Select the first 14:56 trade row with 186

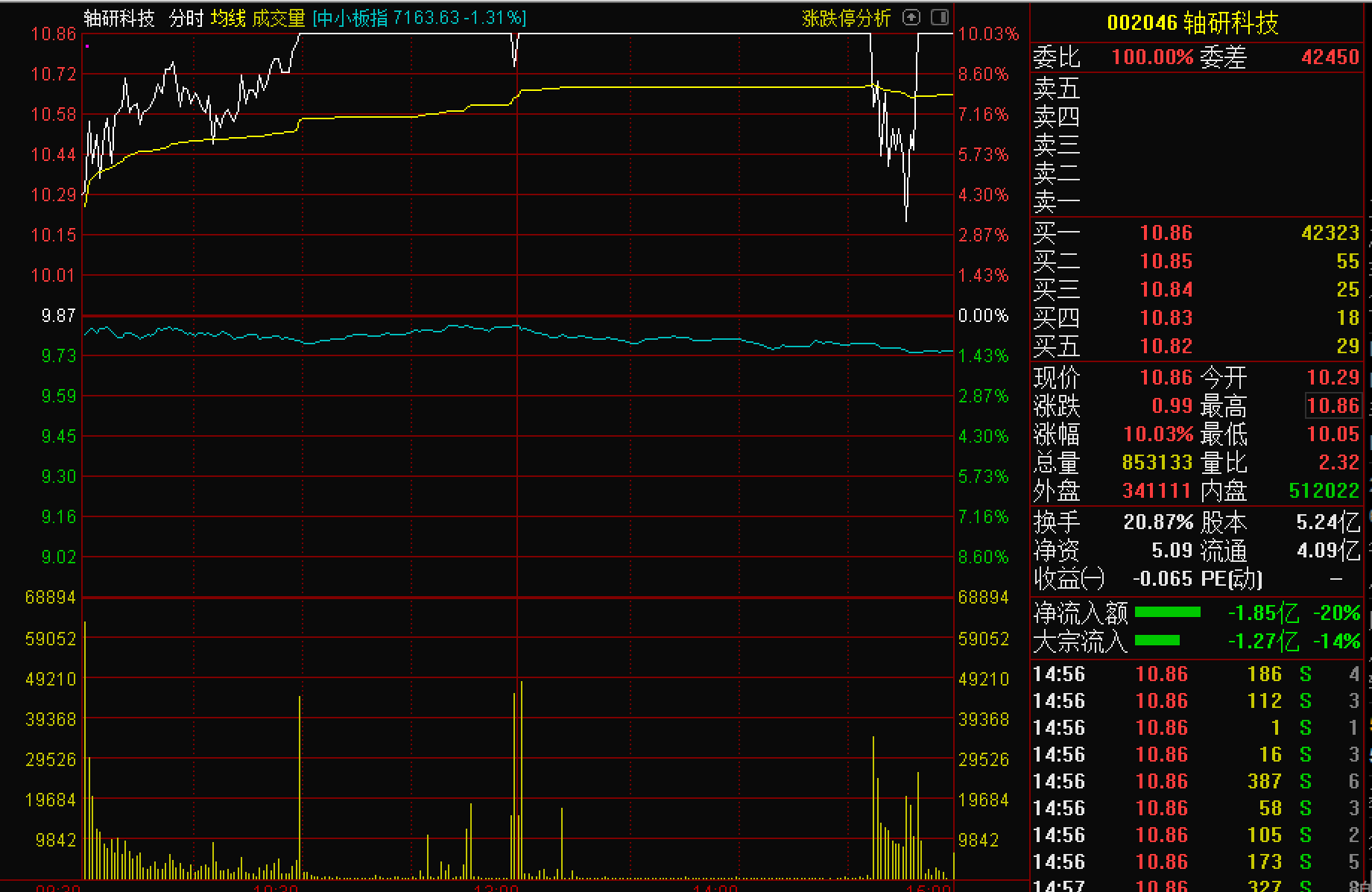[x=1192, y=674]
